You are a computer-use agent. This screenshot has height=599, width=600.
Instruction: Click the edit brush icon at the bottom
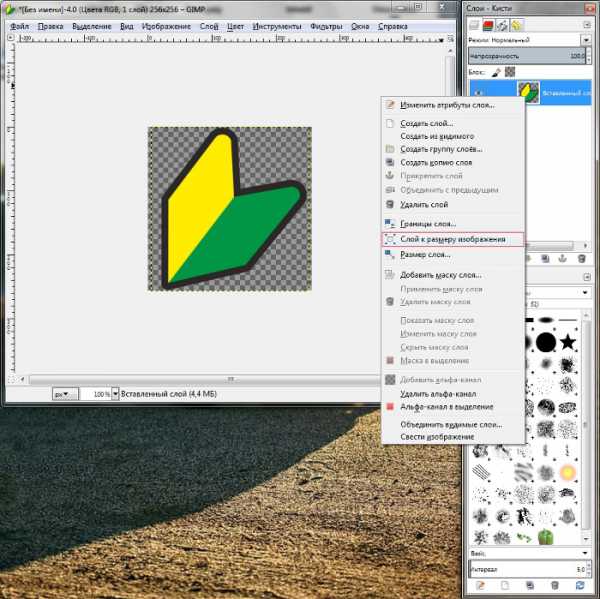[x=480, y=585]
